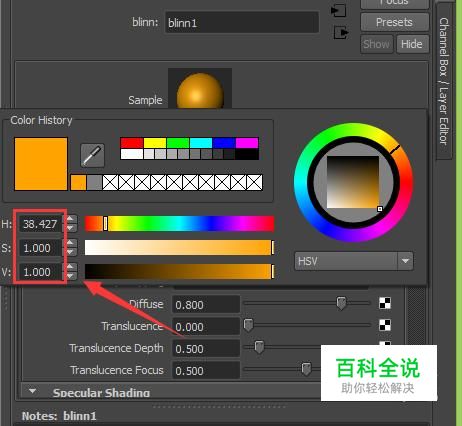Collapse the Specular Shading section
Screen dimensions: 462x426
click(x=32, y=390)
